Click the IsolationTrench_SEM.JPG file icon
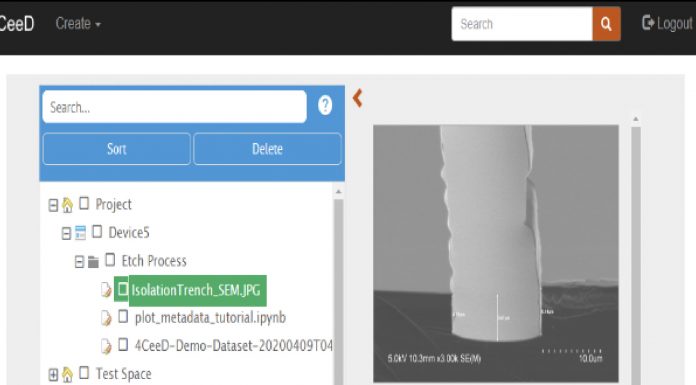Screen dimensions: 696x385 click(106, 290)
